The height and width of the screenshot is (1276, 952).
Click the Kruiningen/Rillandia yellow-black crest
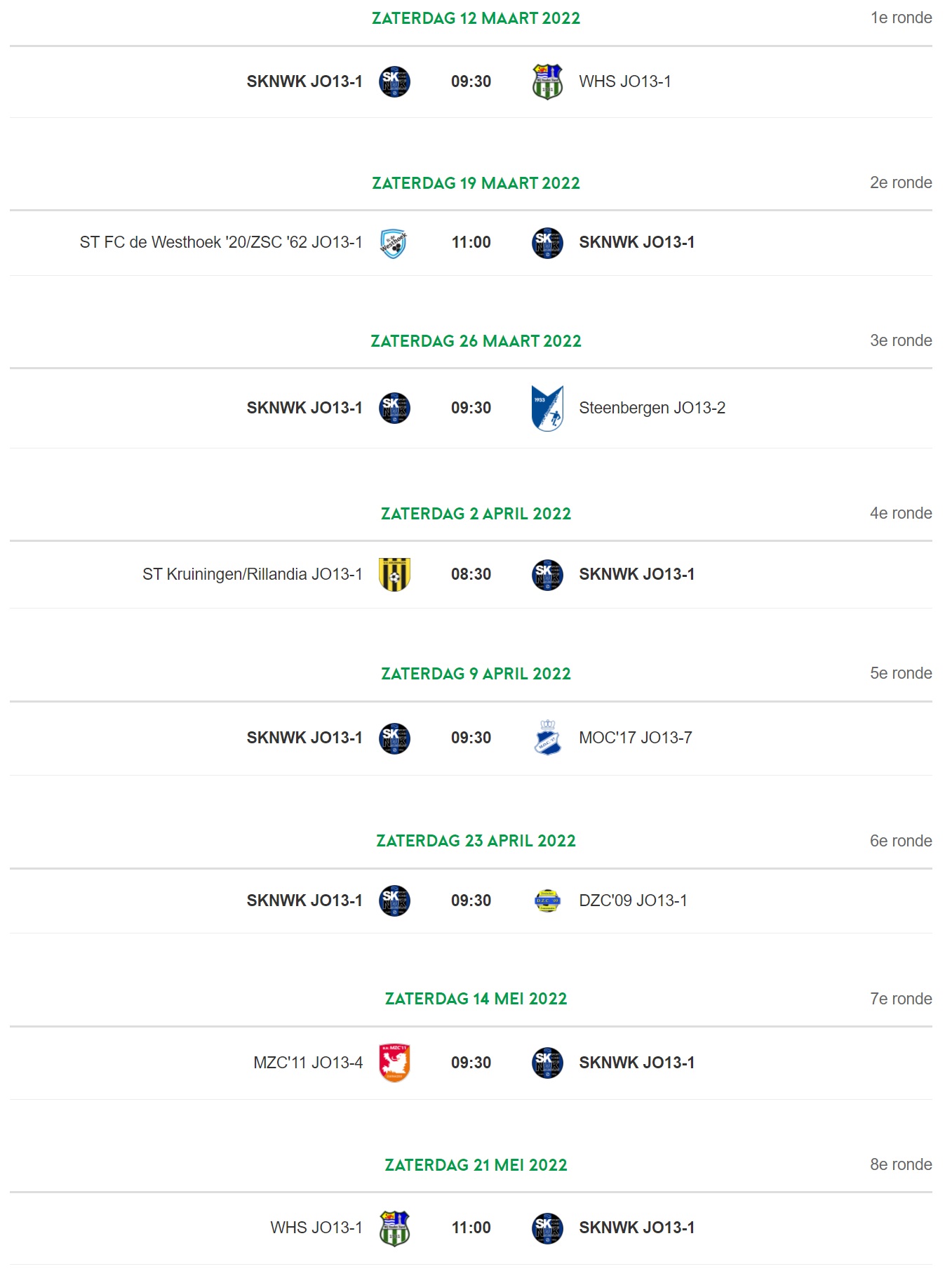[x=394, y=574]
